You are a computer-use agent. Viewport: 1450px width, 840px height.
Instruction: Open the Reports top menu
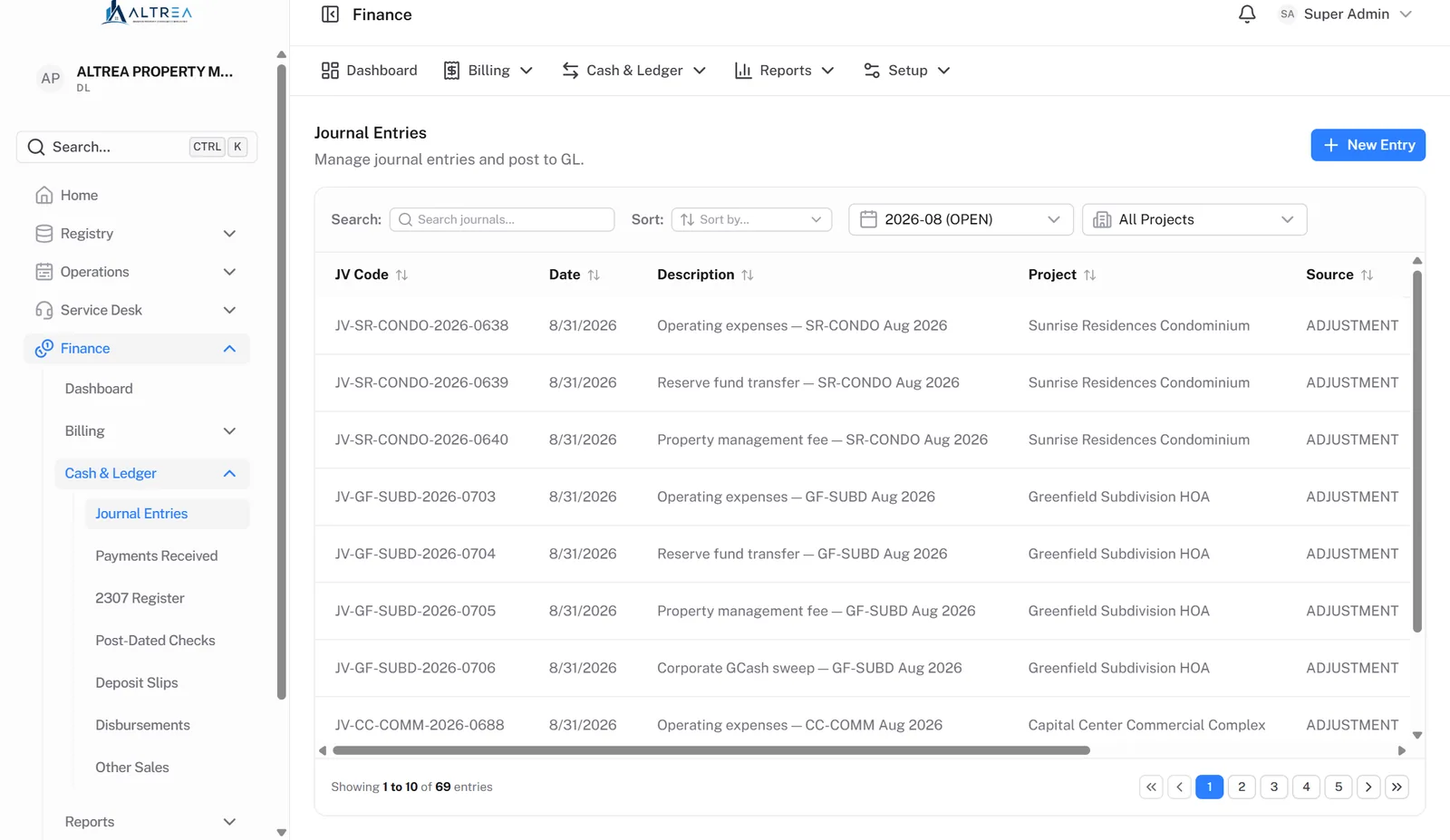click(x=784, y=71)
